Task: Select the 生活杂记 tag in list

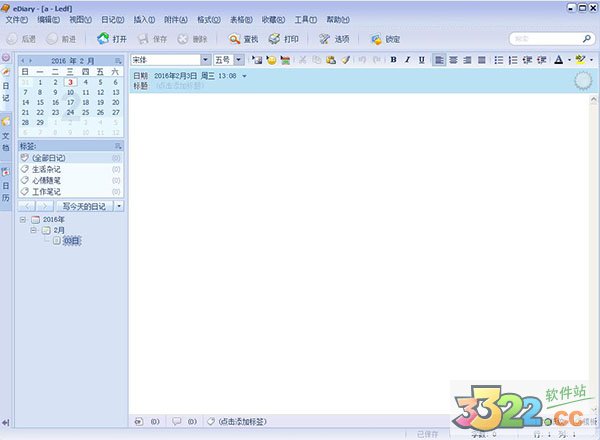Action: [46, 169]
